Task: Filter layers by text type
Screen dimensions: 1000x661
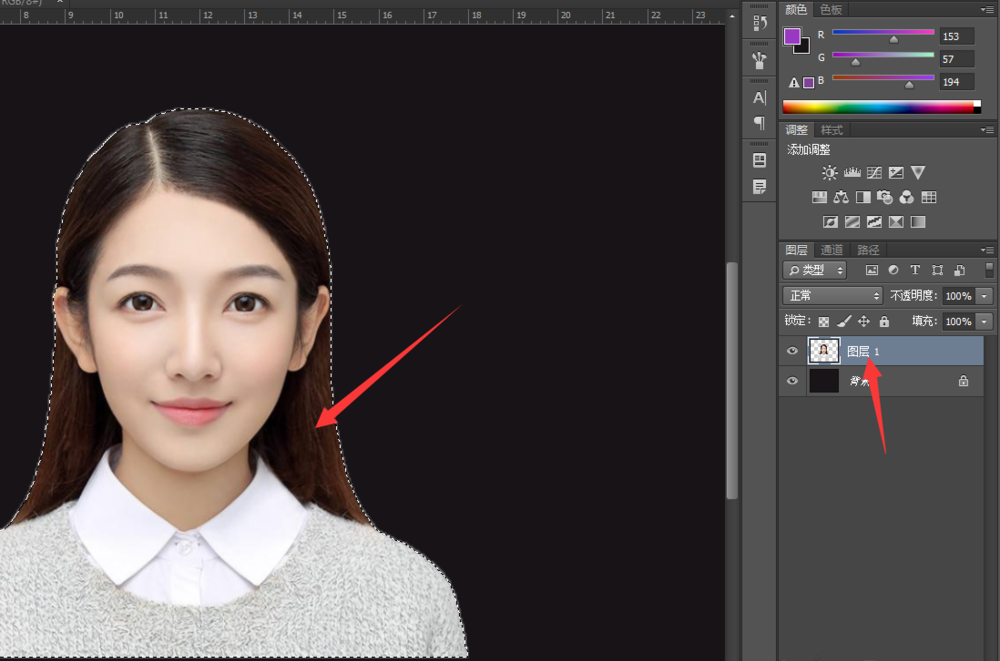Action: [915, 270]
